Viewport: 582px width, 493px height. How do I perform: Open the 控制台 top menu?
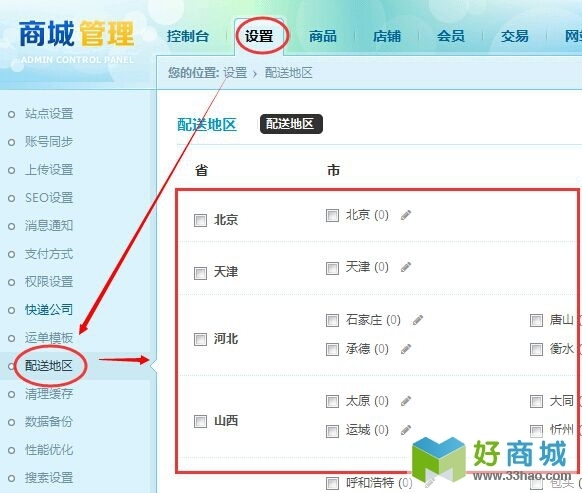point(188,36)
